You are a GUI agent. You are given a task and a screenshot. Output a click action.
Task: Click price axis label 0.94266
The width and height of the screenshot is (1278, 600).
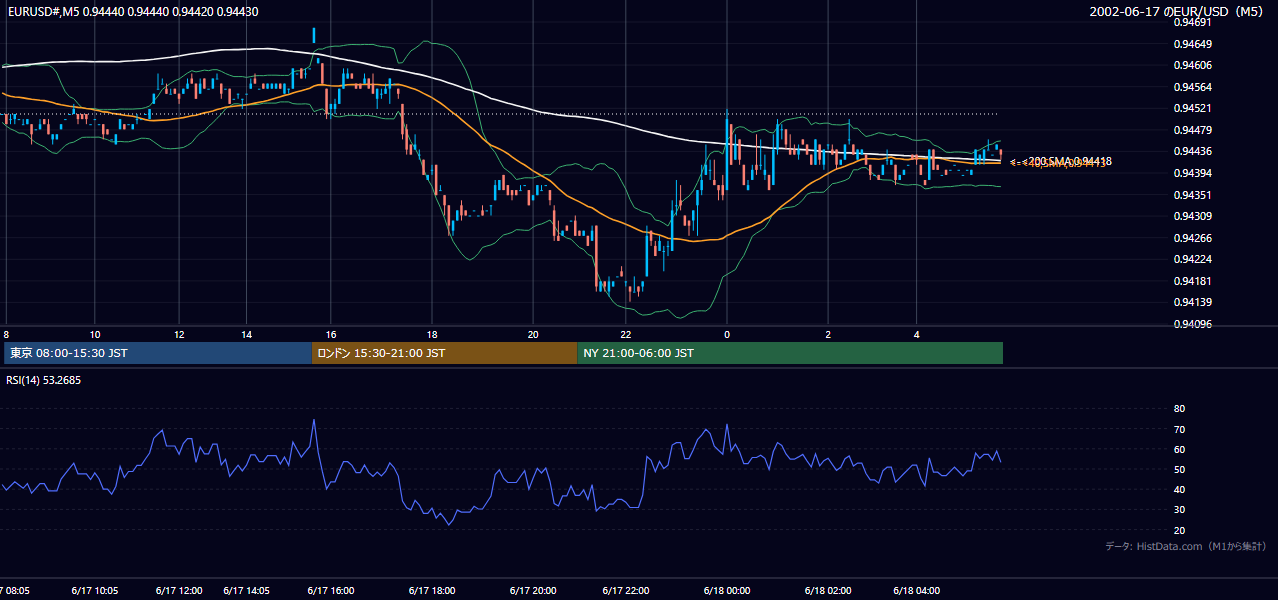pos(1193,238)
